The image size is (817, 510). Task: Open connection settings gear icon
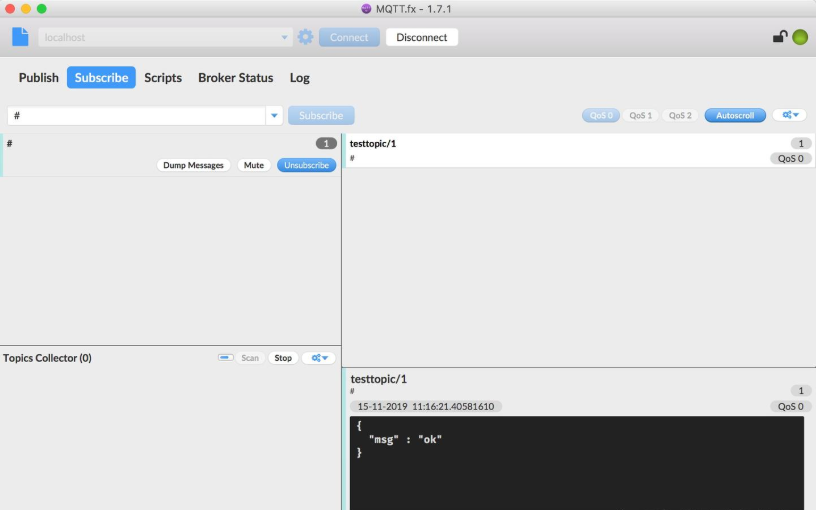(305, 37)
